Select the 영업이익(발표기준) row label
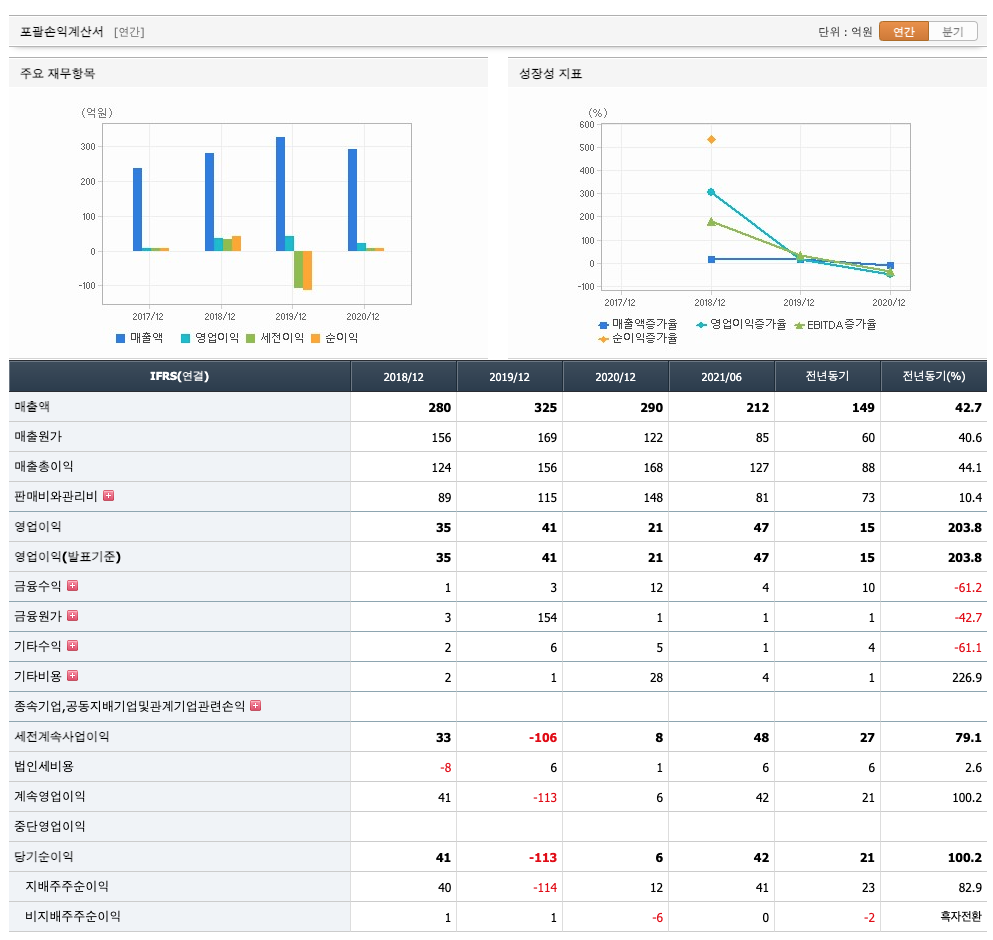 [x=67, y=556]
